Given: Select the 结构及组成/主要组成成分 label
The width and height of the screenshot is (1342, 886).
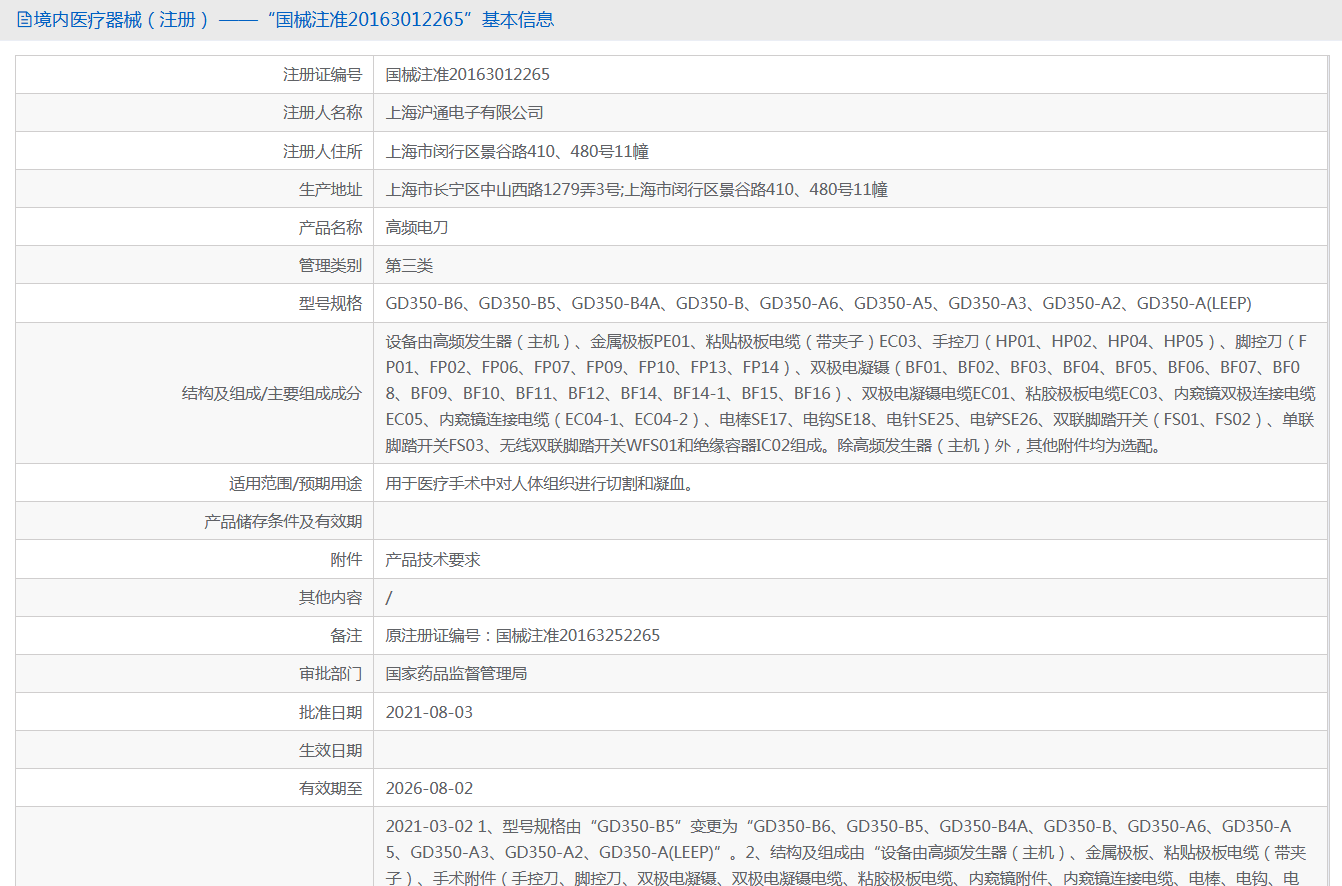Looking at the screenshot, I should tap(194, 393).
